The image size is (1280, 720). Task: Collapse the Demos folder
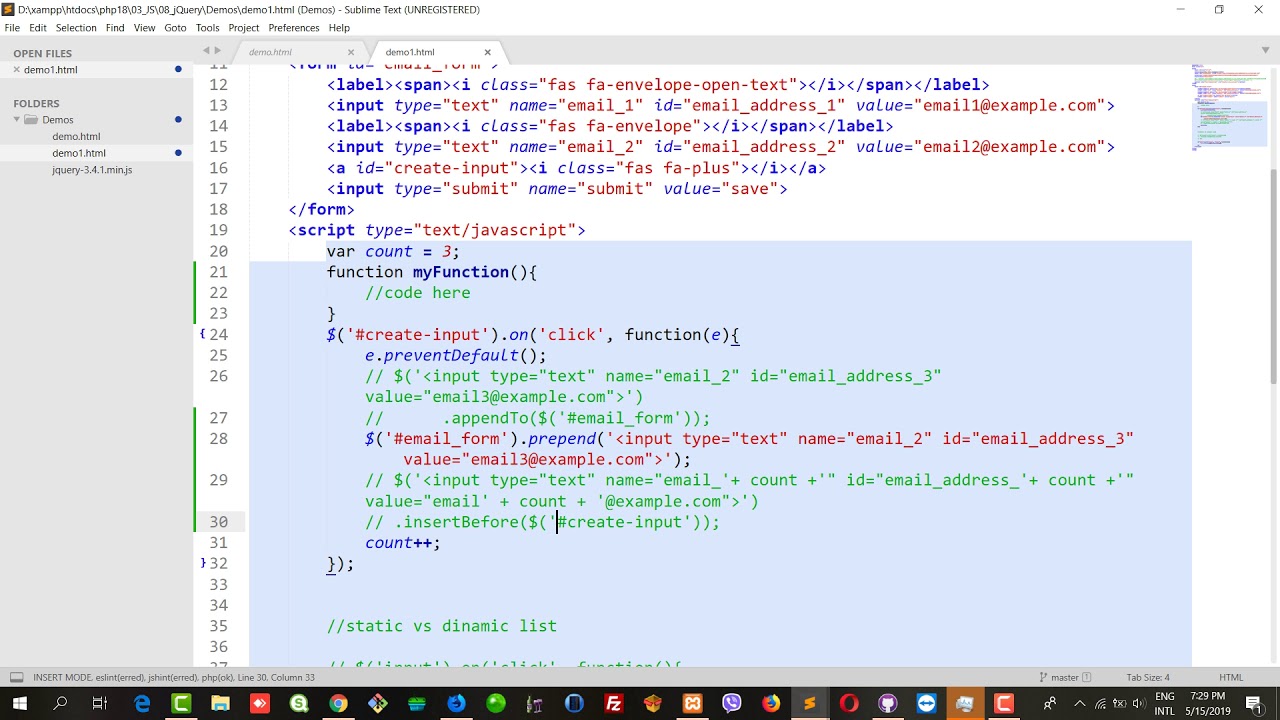point(17,120)
